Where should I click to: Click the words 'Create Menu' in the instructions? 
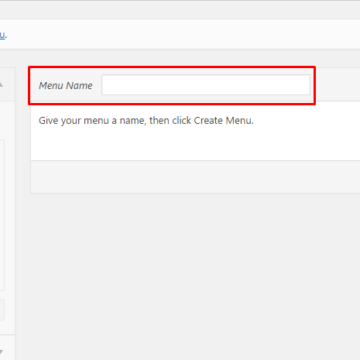[x=223, y=120]
